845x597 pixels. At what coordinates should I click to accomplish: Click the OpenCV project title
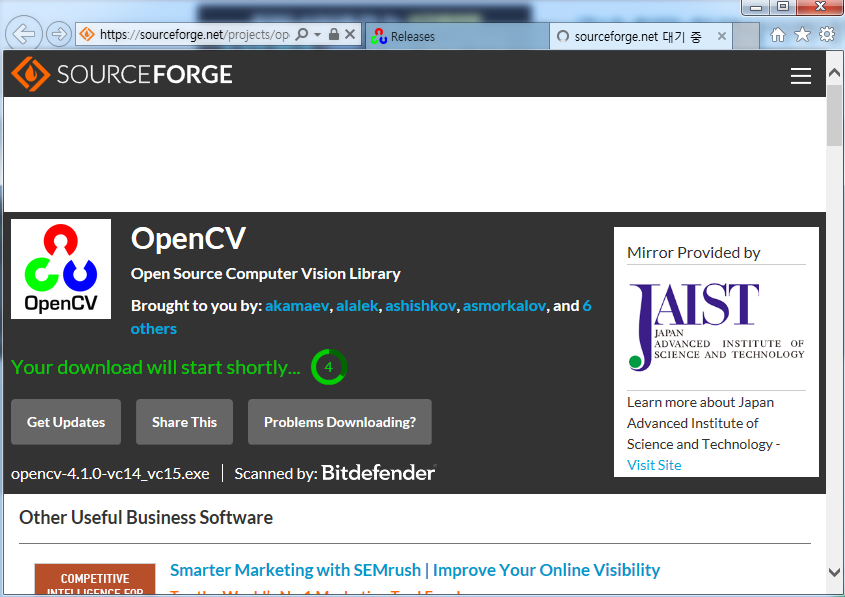point(188,238)
